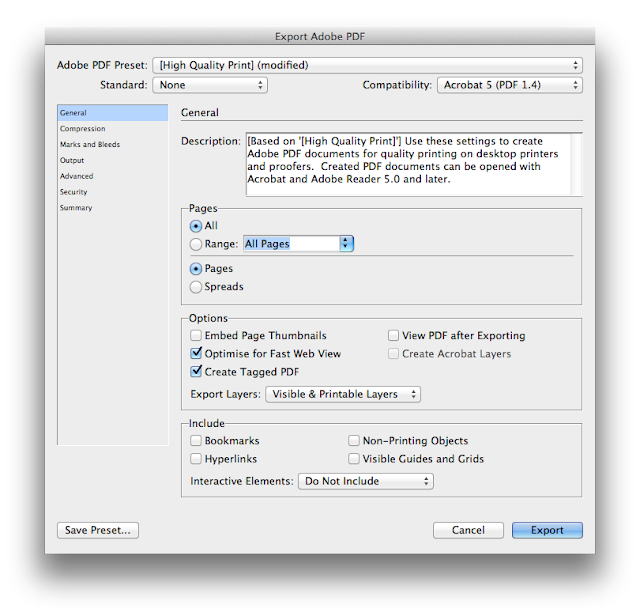Click the Export button
The height and width of the screenshot is (616, 640).
tap(547, 530)
